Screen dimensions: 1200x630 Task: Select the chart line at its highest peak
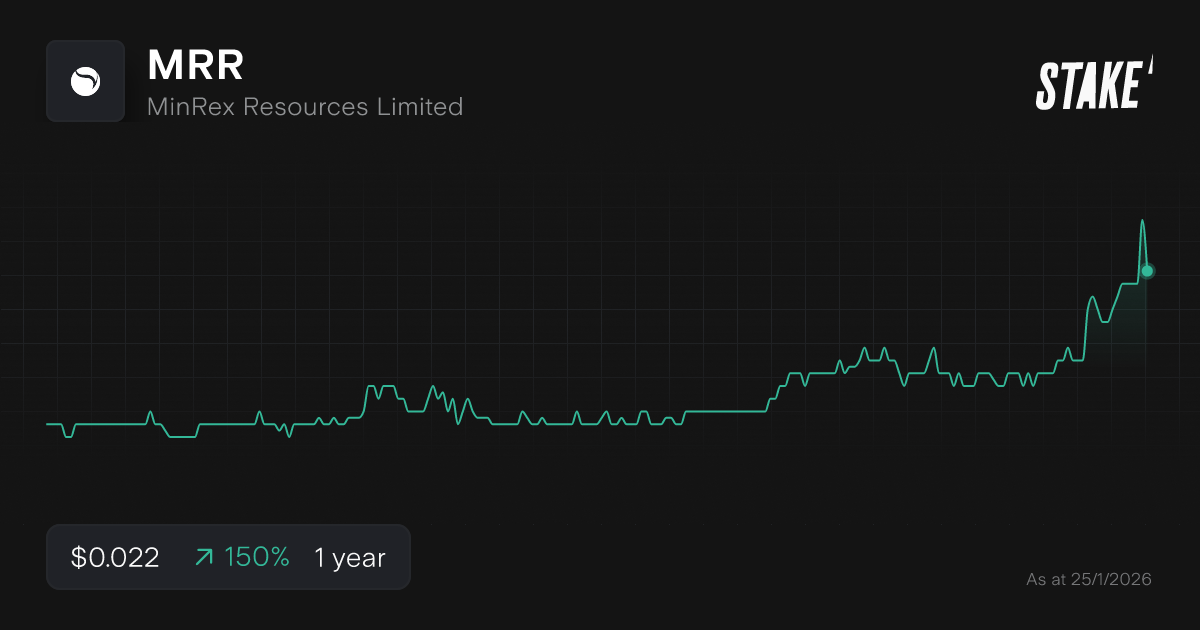[x=1142, y=220]
